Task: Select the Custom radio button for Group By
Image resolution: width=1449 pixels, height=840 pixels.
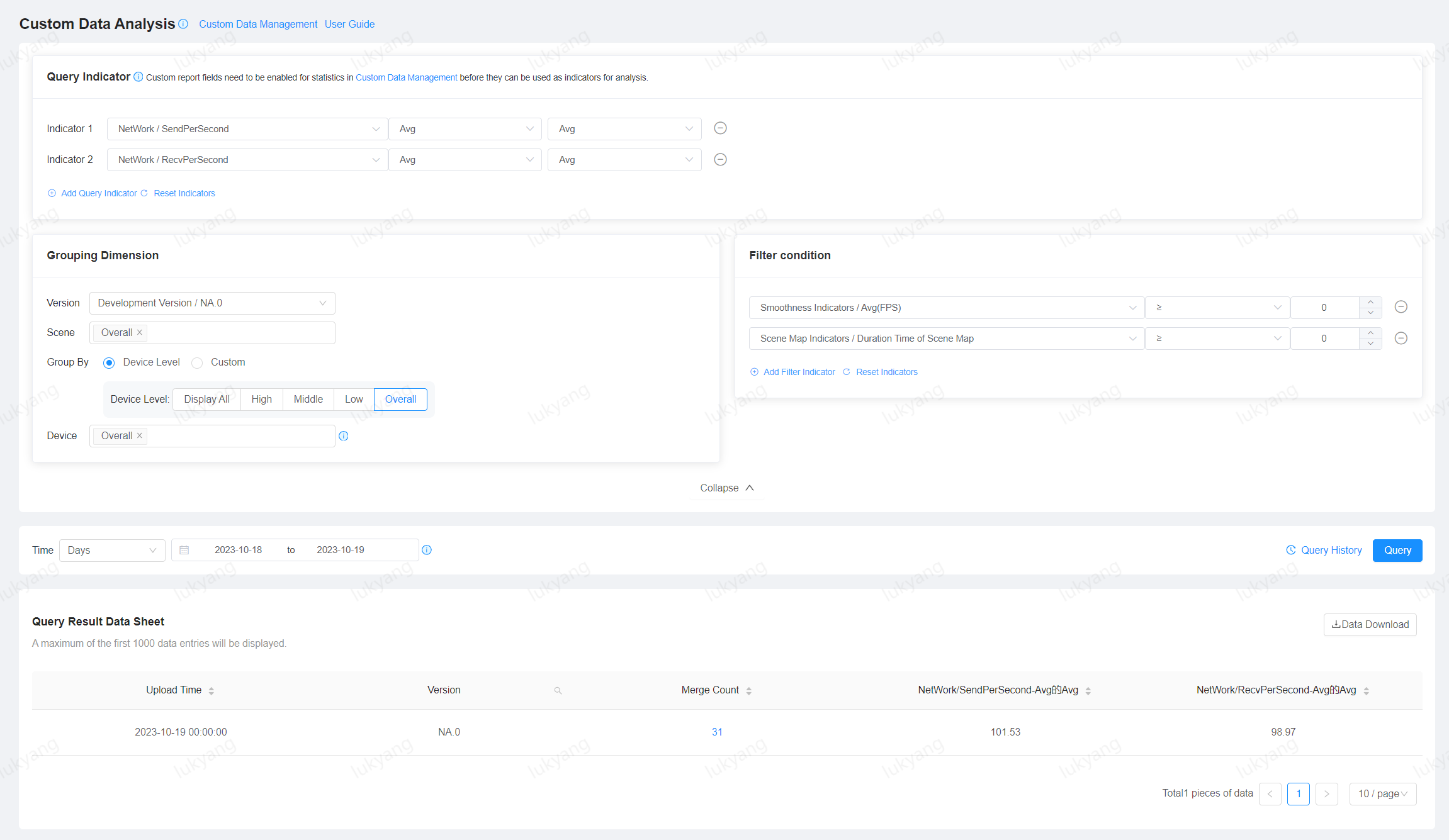Action: pyautogui.click(x=197, y=362)
